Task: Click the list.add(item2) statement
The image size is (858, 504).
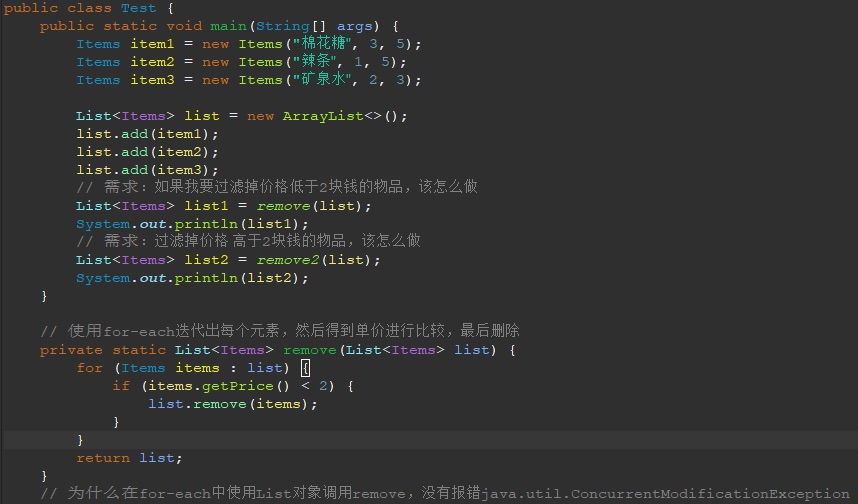Action: 147,152
